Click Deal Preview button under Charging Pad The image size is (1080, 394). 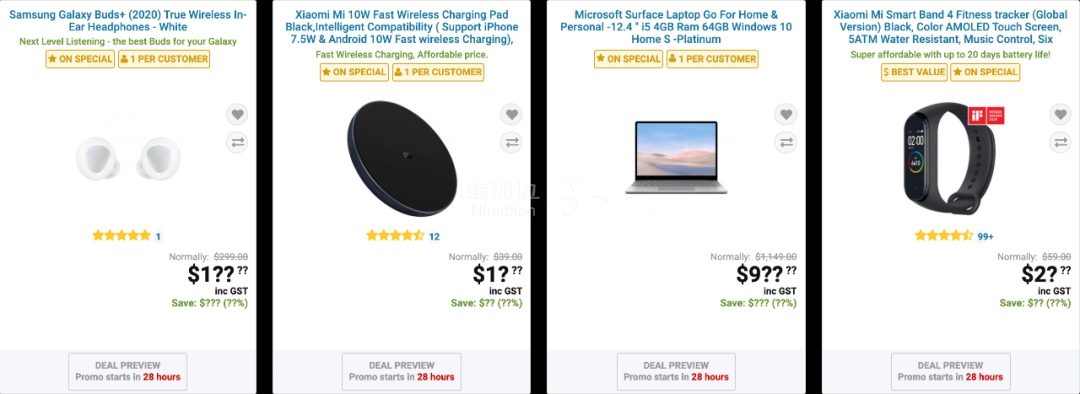[x=402, y=371]
